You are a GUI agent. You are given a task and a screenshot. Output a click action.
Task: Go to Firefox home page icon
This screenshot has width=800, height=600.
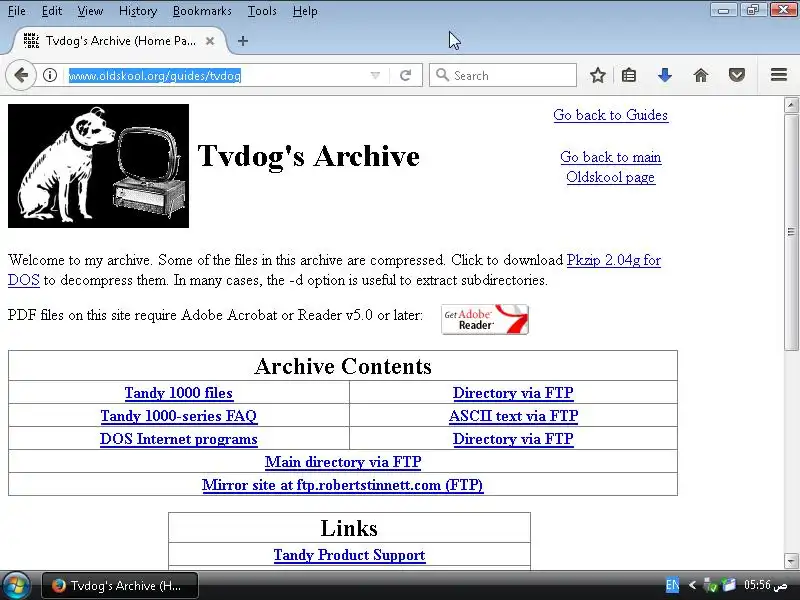701,76
